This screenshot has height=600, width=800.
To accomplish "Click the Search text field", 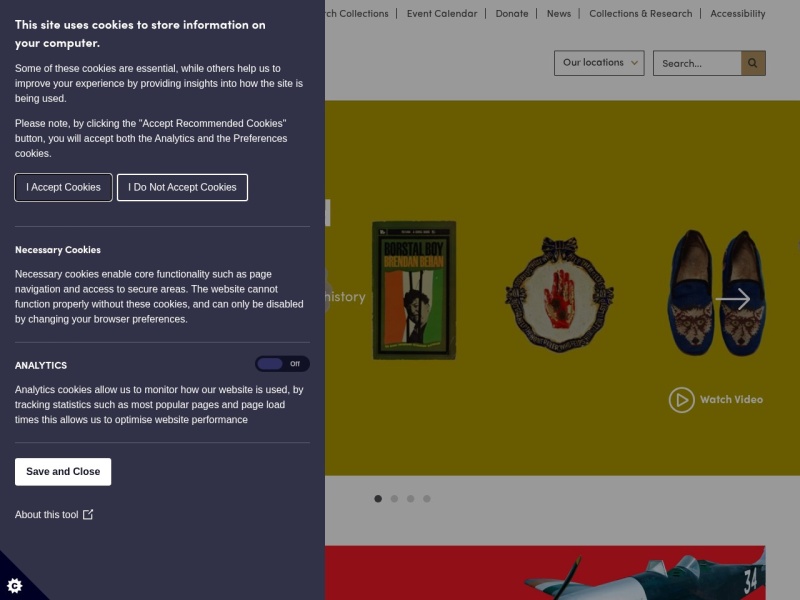I will coord(697,63).
